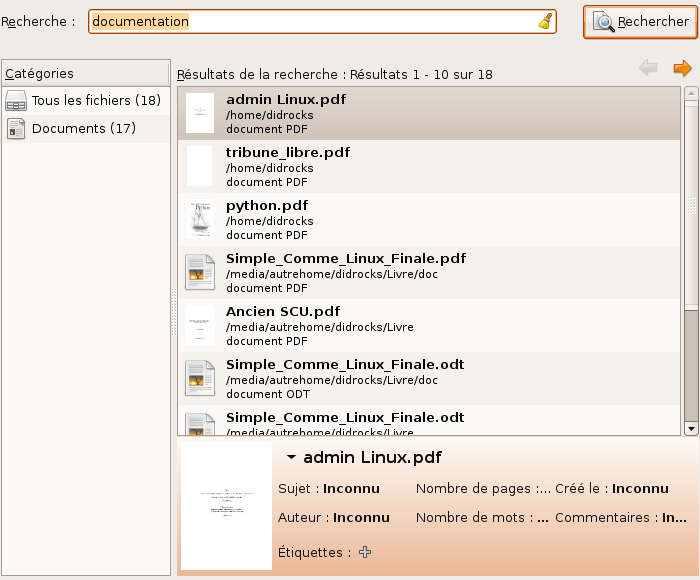
Task: Click admin Linux.pdf thumbnail in results list
Action: [x=200, y=113]
